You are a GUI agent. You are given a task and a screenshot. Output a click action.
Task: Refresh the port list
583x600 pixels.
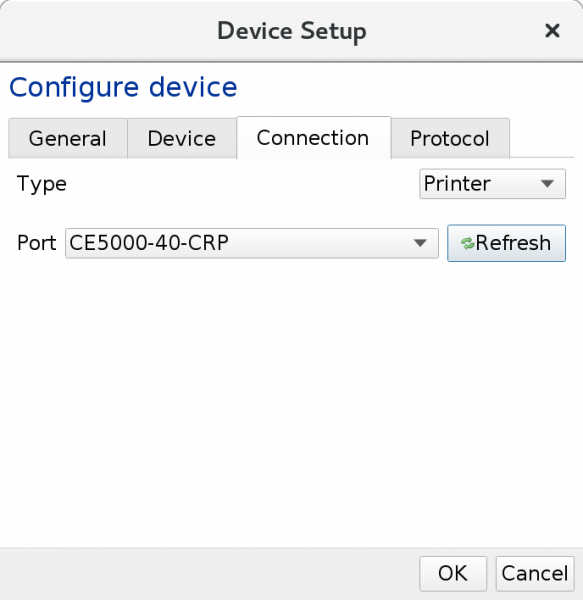point(506,243)
